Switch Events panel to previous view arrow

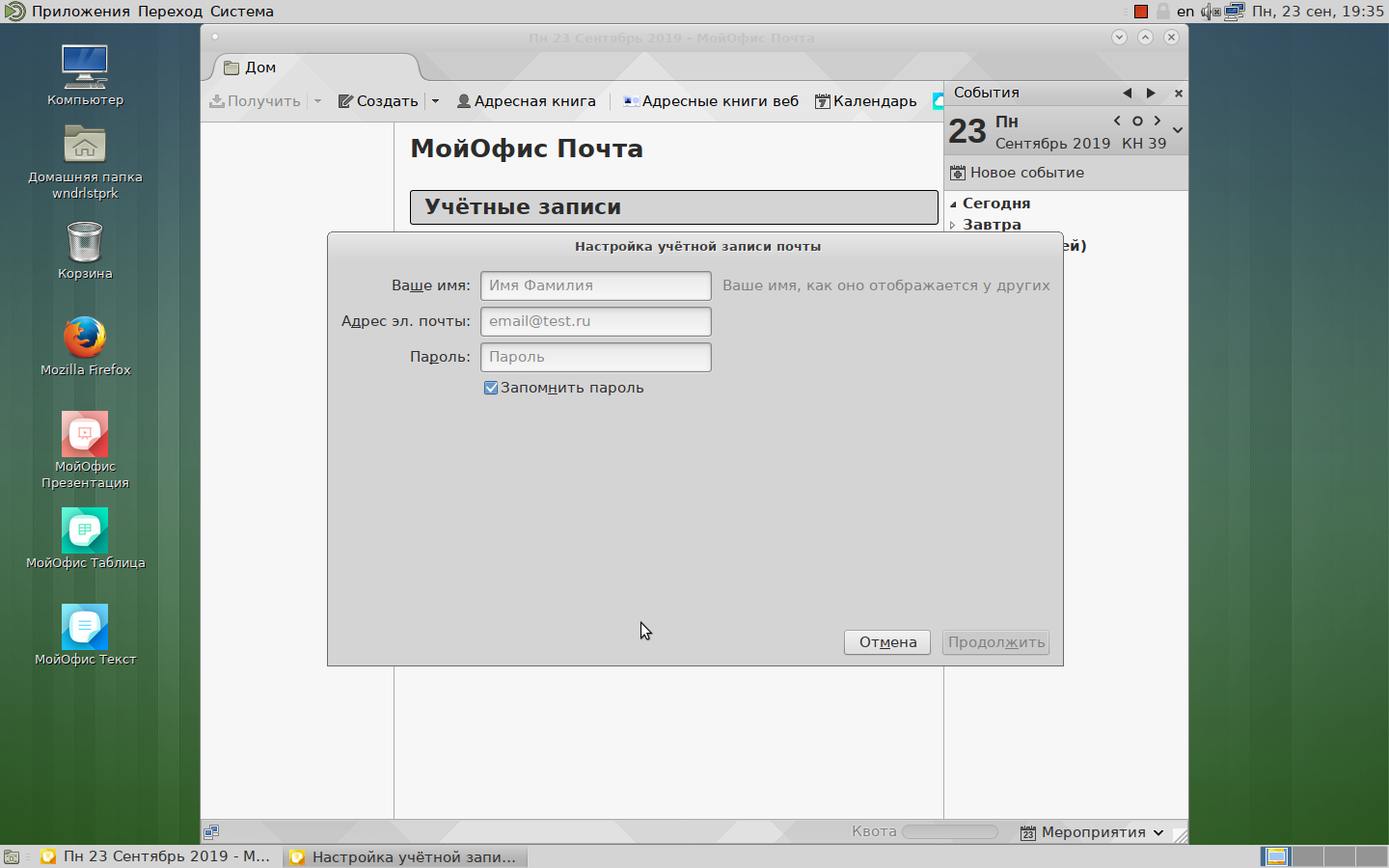1127,94
